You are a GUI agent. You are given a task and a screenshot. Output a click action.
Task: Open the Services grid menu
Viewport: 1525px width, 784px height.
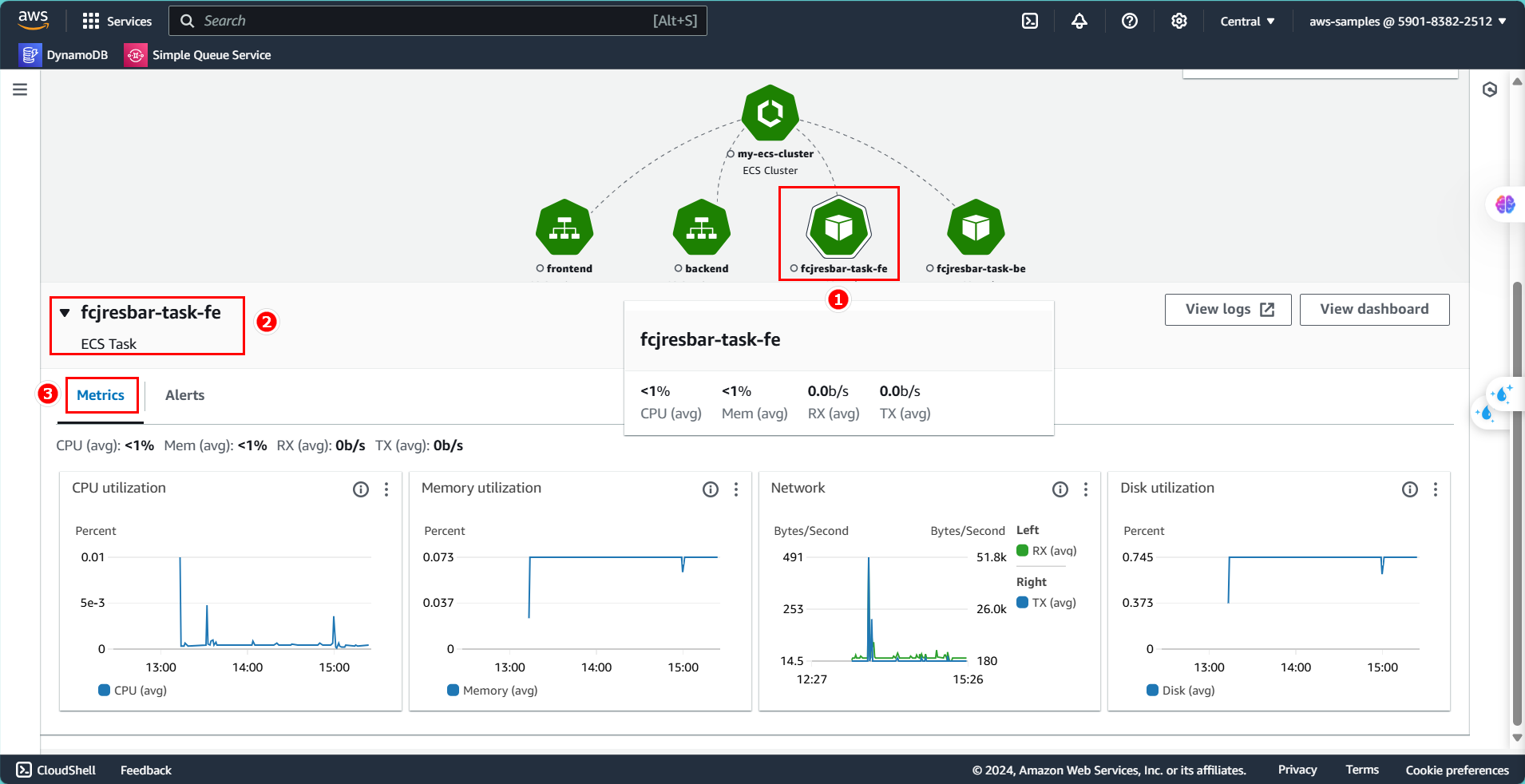tap(117, 21)
